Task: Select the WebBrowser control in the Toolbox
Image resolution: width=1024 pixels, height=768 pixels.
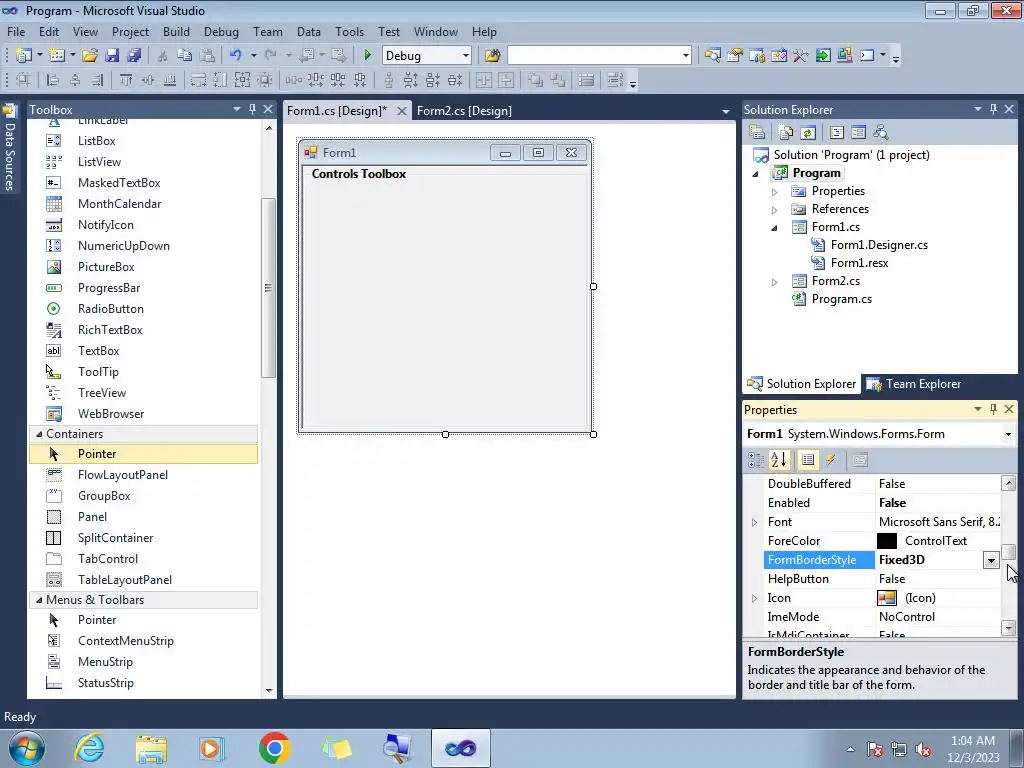Action: (x=110, y=413)
